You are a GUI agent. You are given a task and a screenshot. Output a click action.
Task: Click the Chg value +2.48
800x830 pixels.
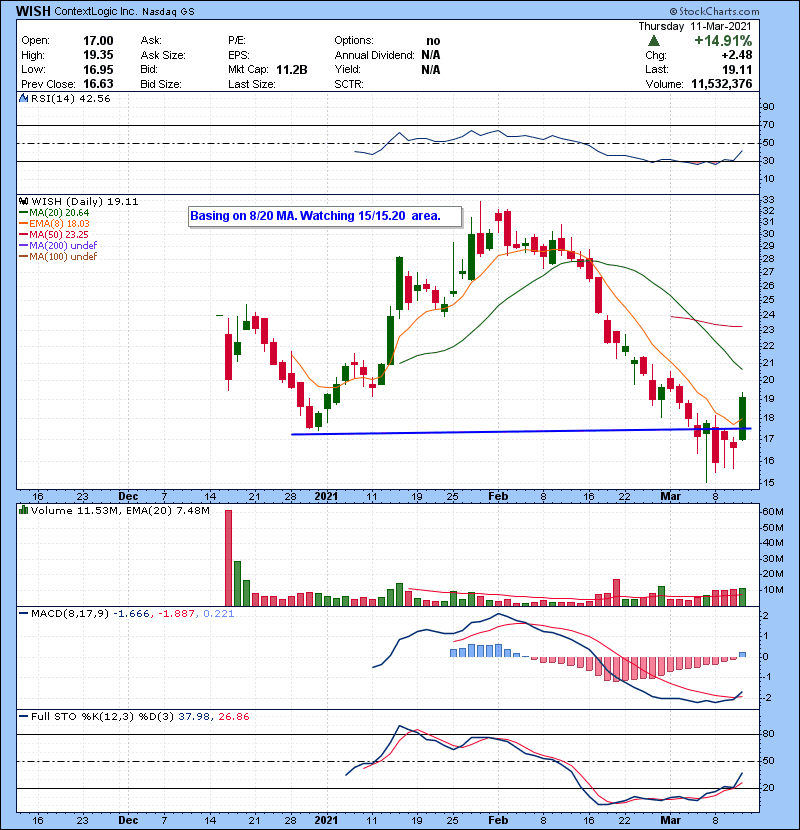736,55
